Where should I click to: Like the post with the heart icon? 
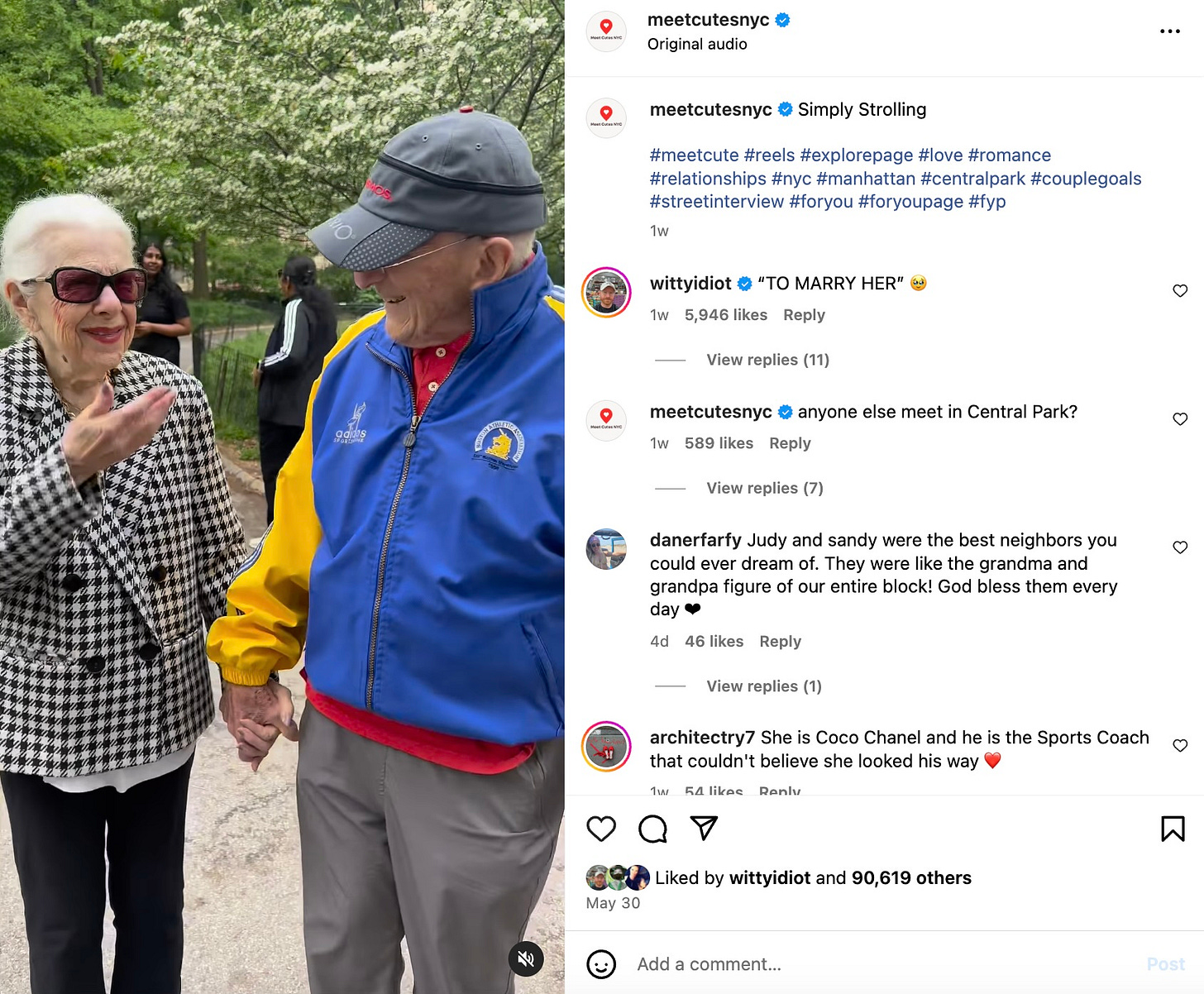601,829
